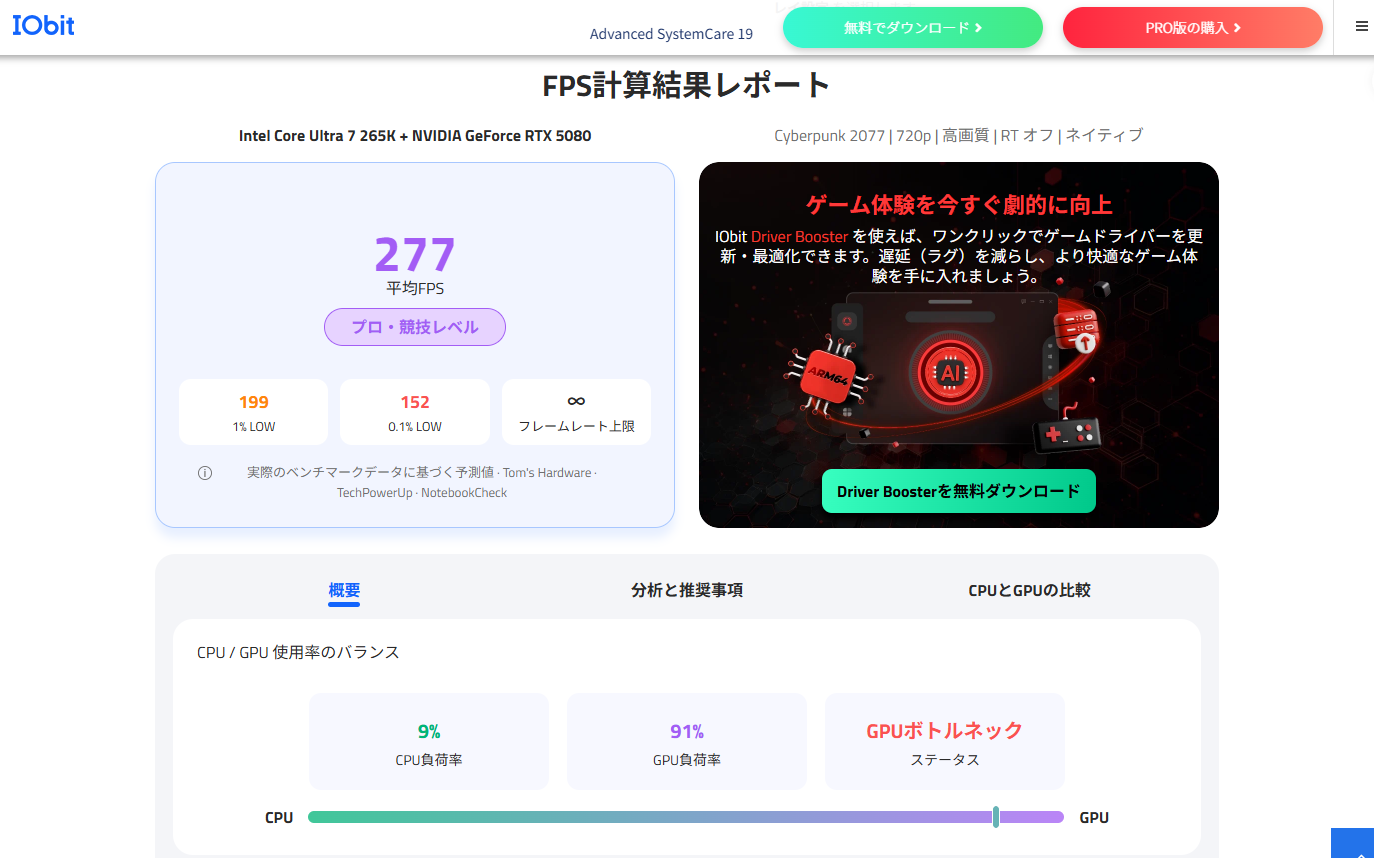
Task: Click the 無料でダウンロード button
Action: [913, 28]
